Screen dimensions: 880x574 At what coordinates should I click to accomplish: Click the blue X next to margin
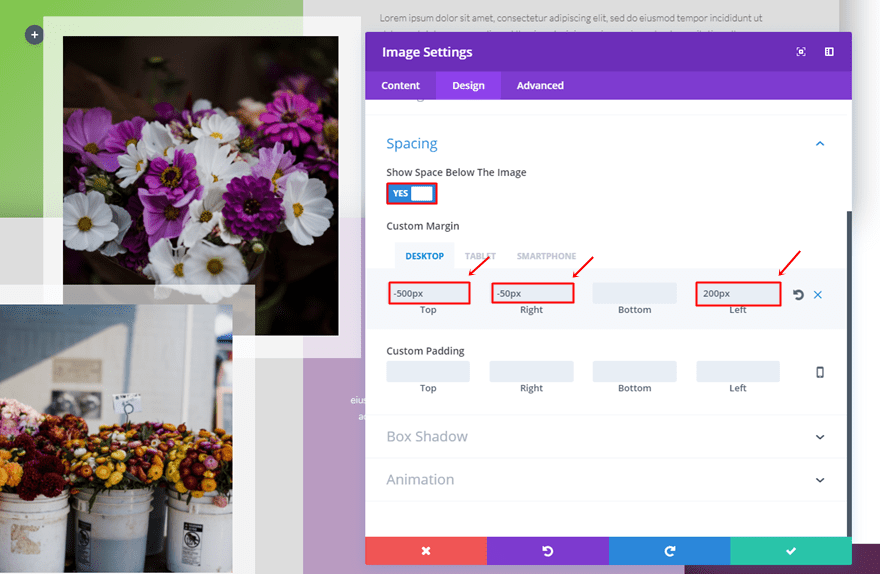[818, 295]
